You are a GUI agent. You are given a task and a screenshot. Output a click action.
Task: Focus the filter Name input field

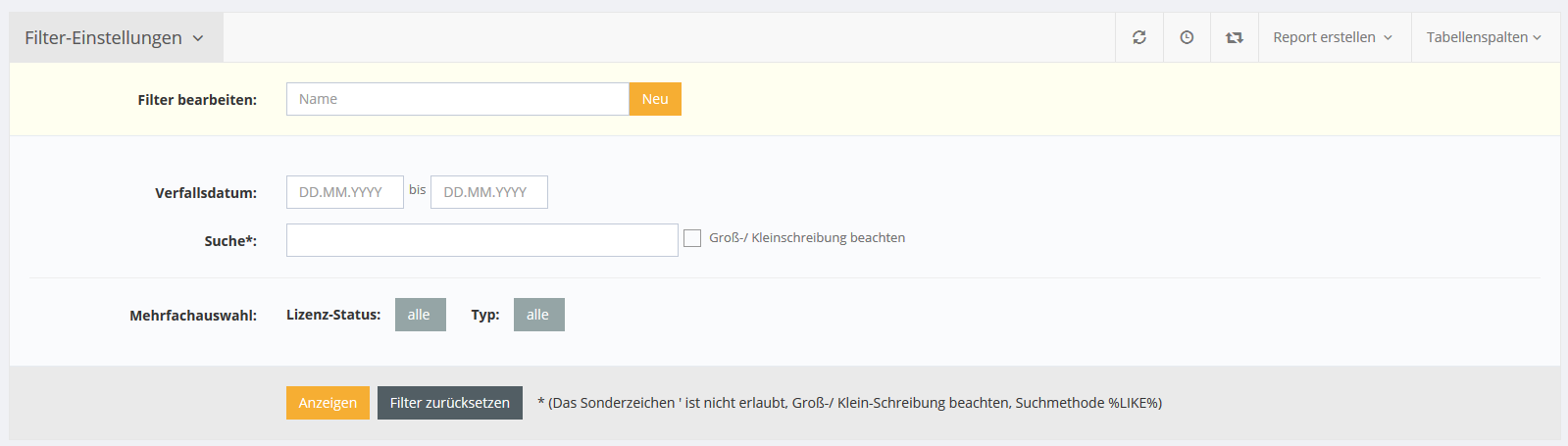point(457,99)
